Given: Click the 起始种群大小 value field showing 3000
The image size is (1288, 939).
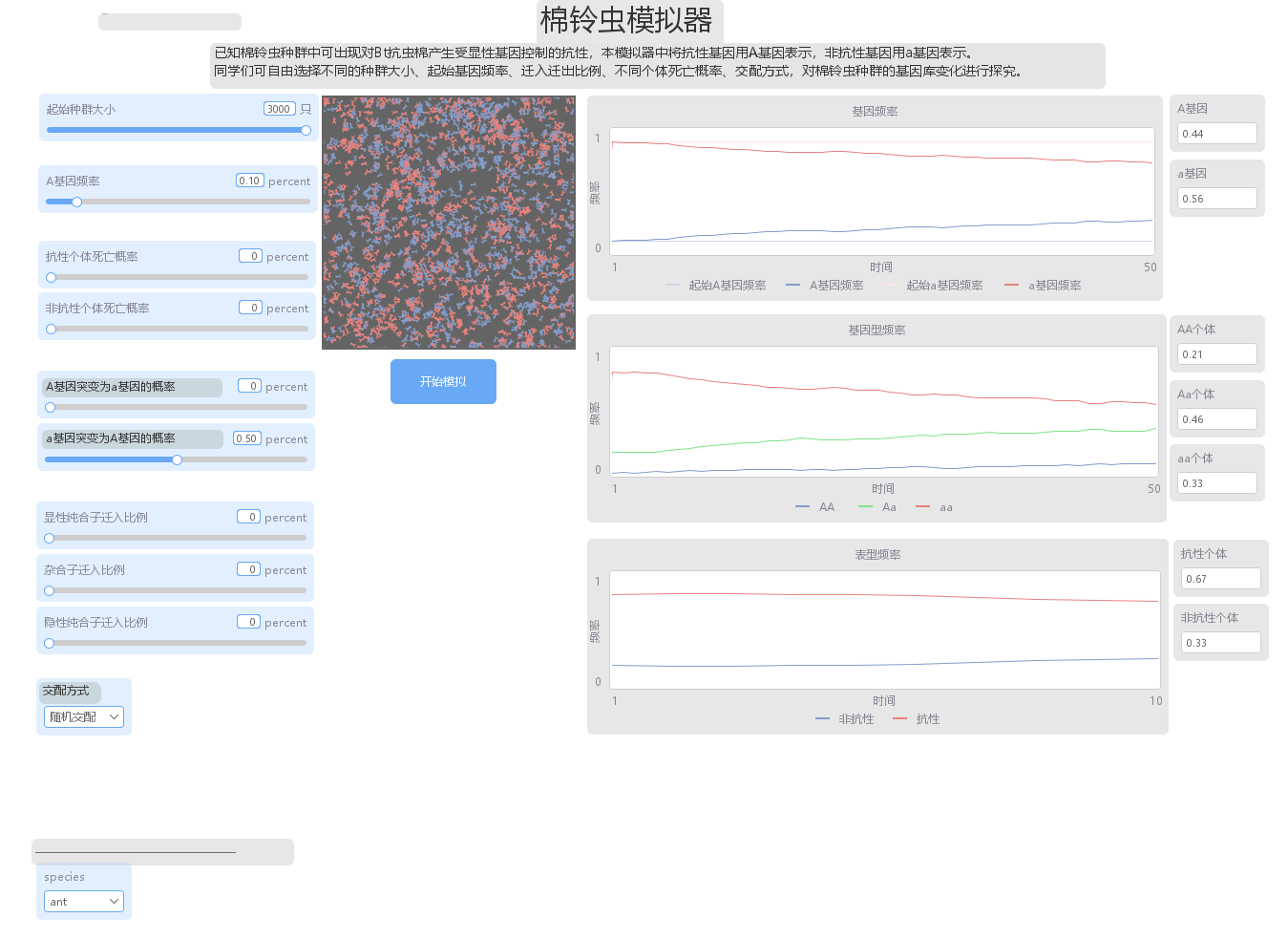Looking at the screenshot, I should point(279,109).
